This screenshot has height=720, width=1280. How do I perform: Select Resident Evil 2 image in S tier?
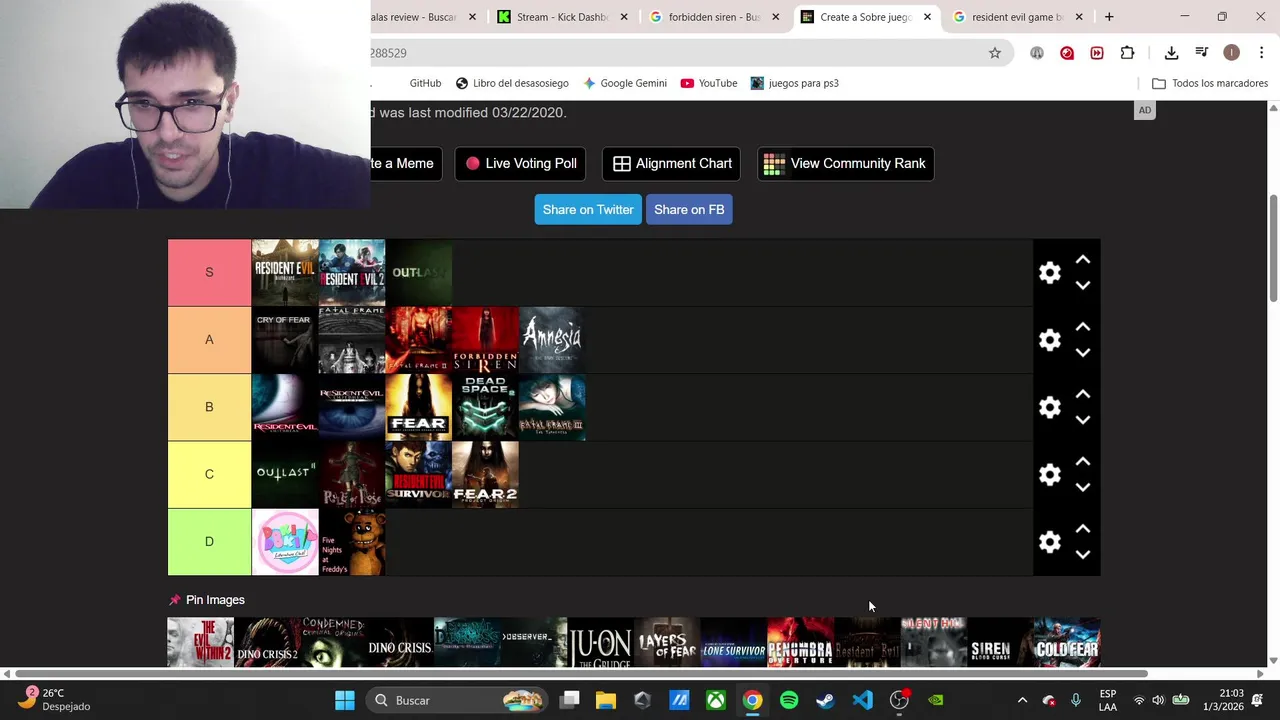pyautogui.click(x=352, y=272)
